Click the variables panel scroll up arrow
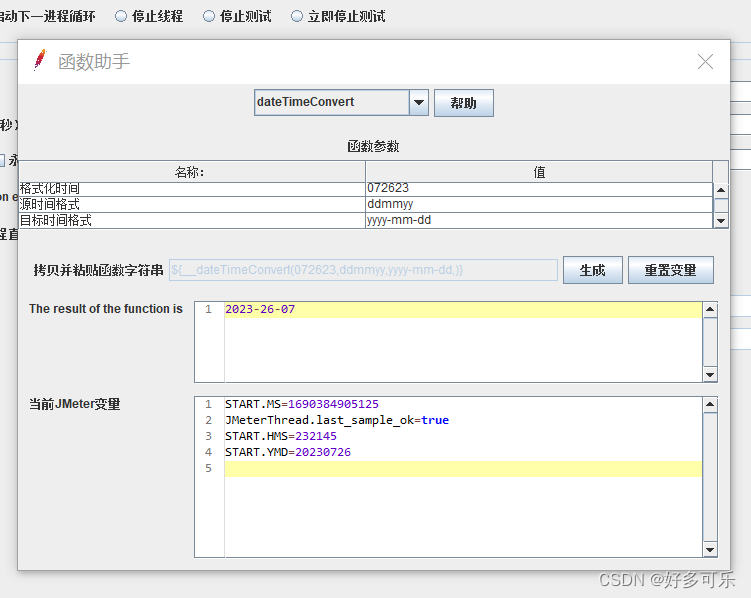The height and width of the screenshot is (598, 751). pyautogui.click(x=710, y=405)
